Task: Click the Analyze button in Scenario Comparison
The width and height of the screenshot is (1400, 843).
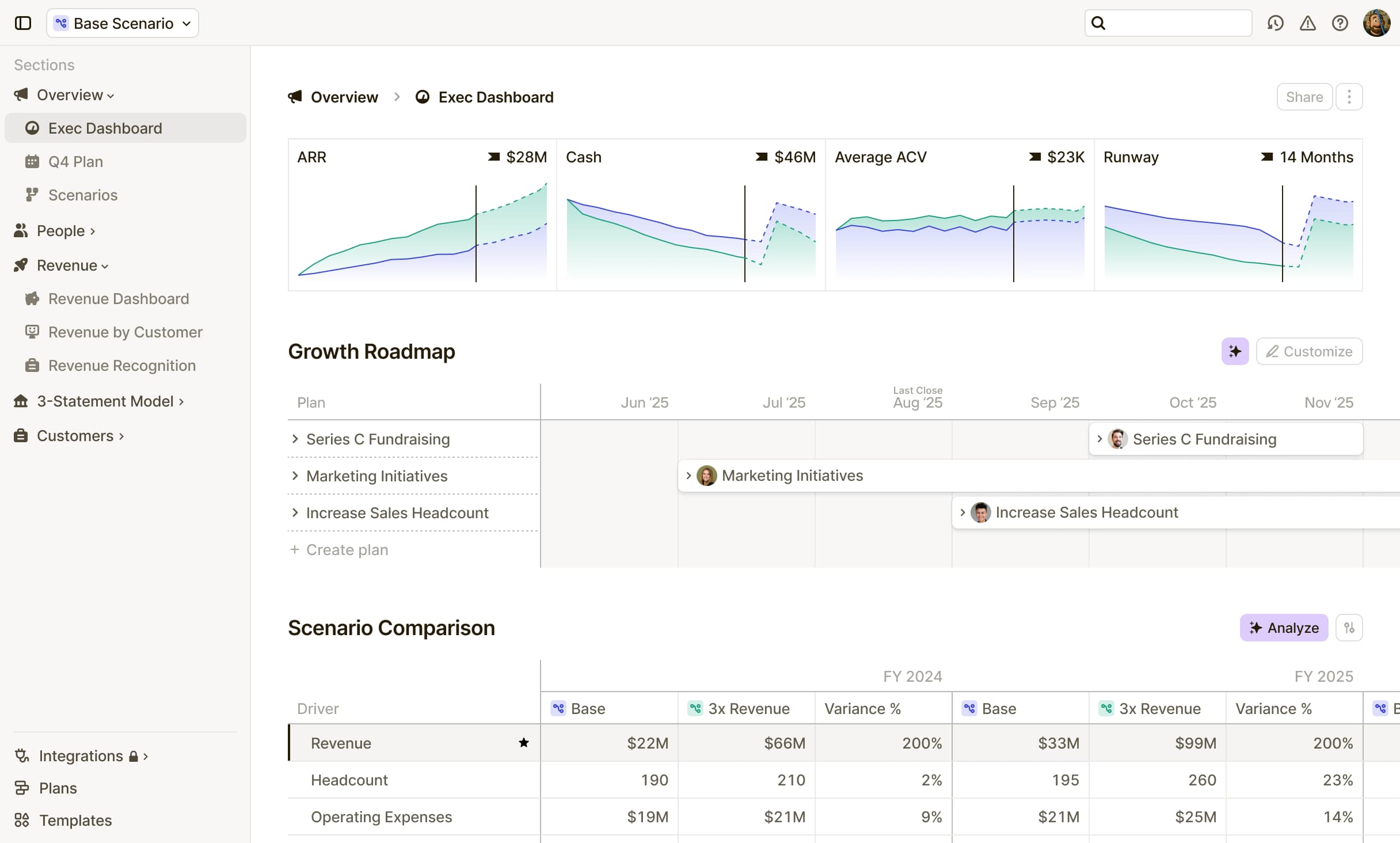Action: 1284,628
